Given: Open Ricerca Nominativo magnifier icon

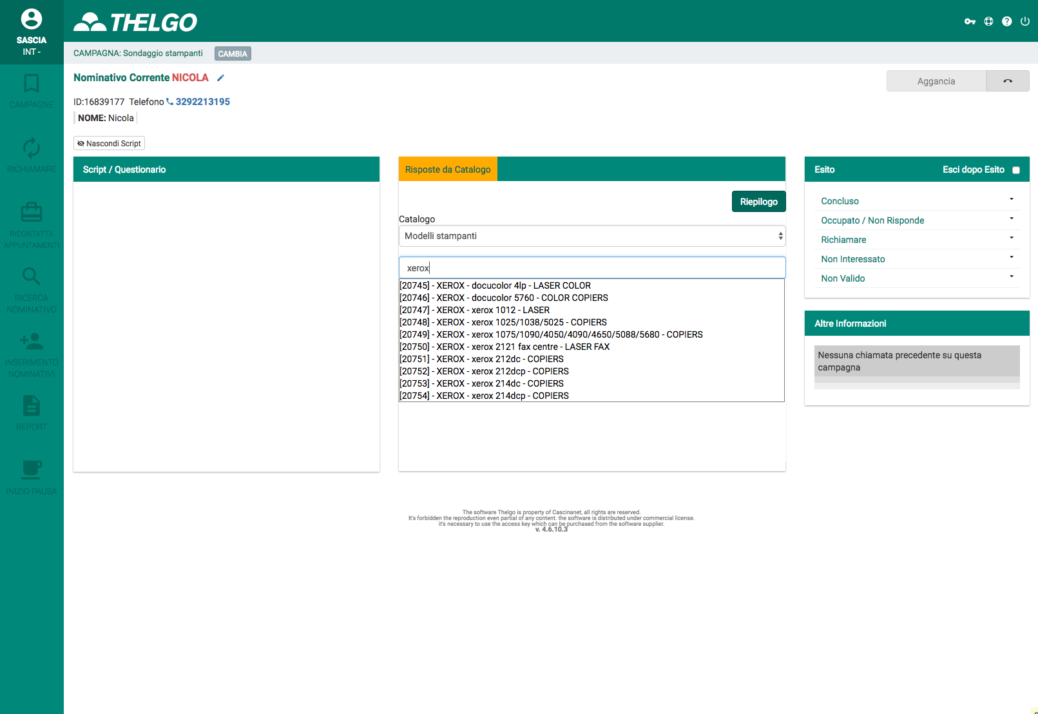Looking at the screenshot, I should click(31, 276).
